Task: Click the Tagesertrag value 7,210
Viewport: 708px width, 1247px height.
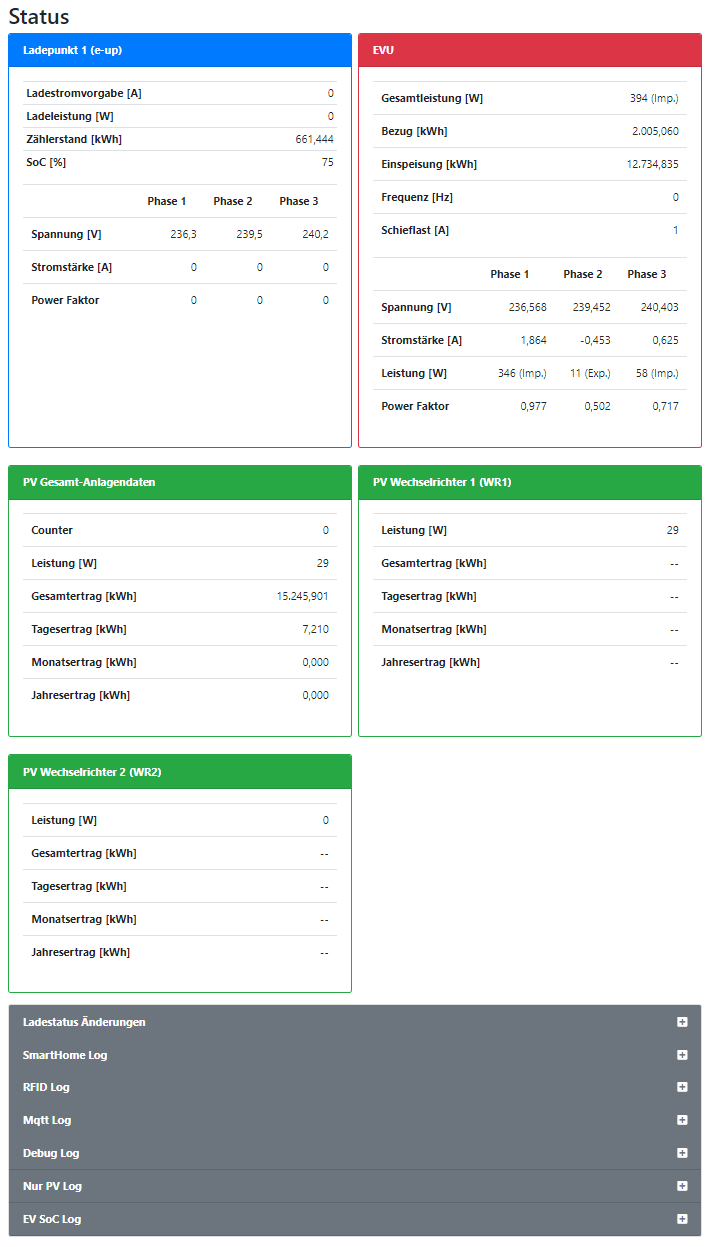Action: pos(315,629)
